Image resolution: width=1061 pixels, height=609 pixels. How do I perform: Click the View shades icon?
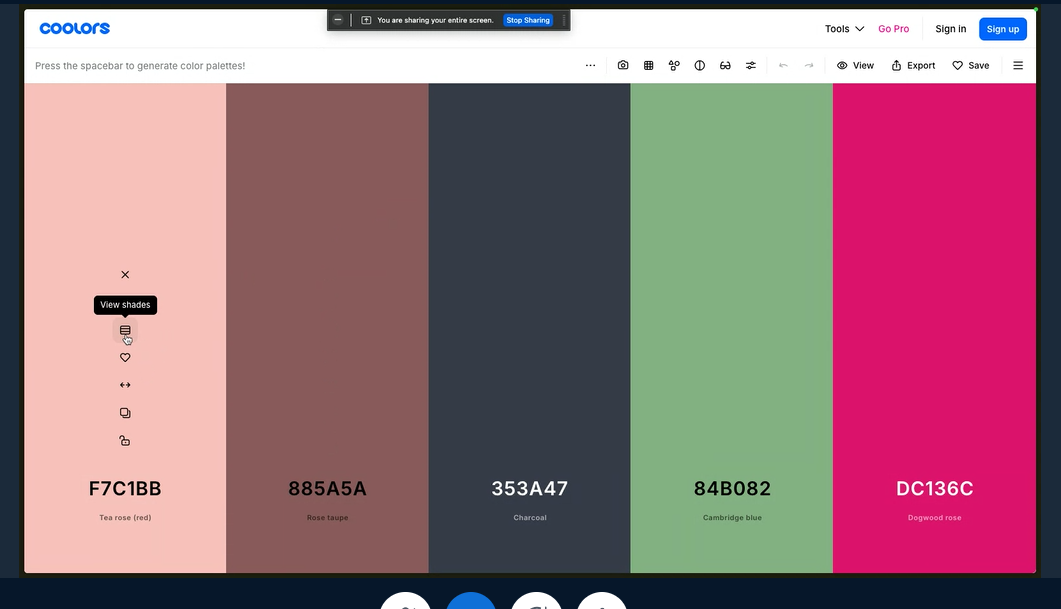click(x=125, y=330)
